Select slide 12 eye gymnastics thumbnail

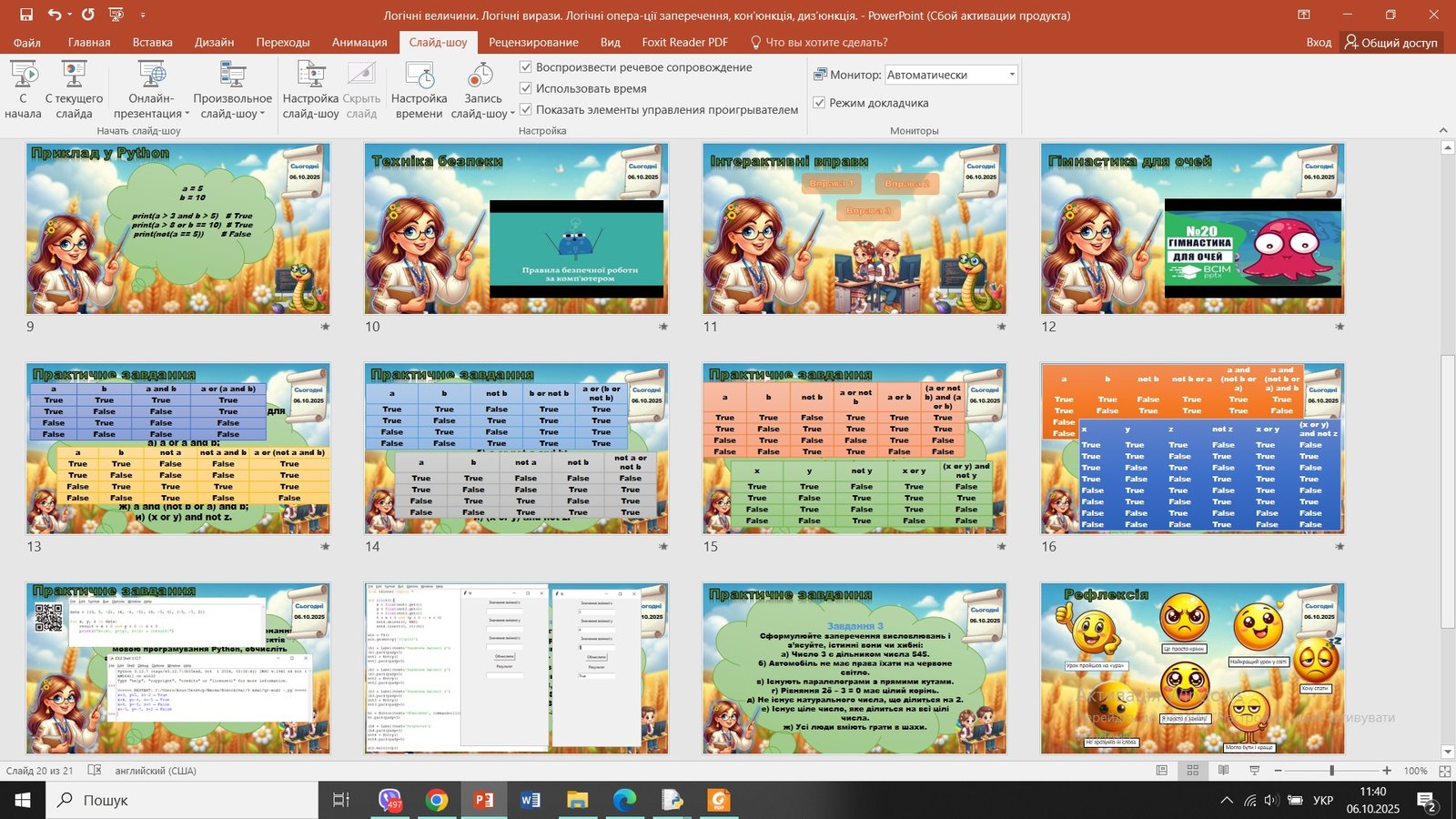(x=1192, y=228)
